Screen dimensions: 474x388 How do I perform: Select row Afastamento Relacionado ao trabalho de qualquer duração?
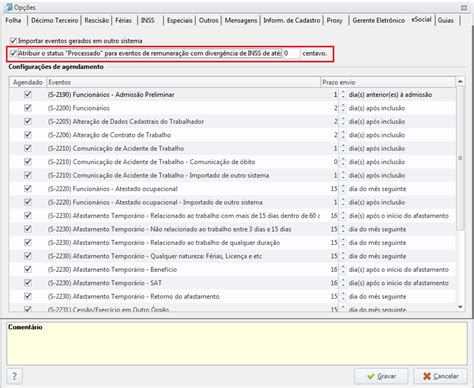point(232,243)
